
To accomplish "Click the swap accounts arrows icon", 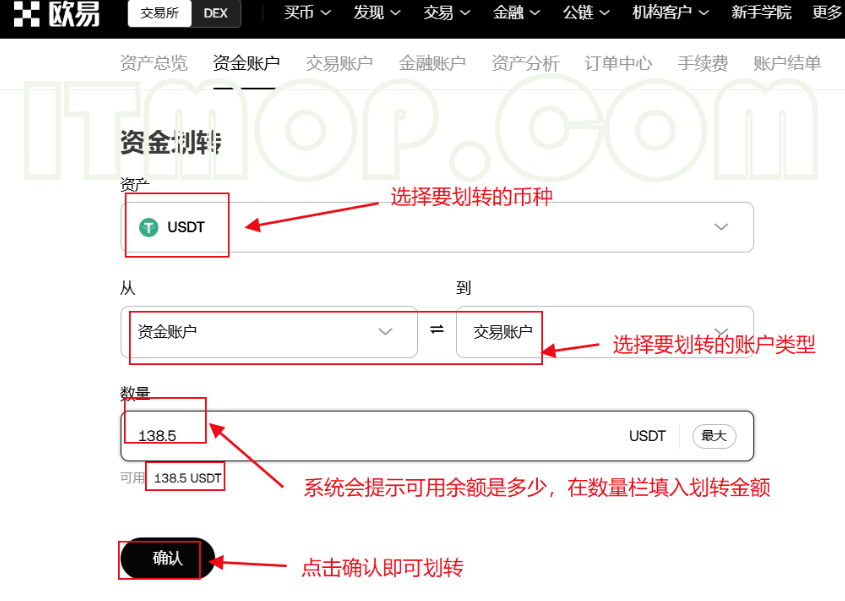I will point(437,330).
